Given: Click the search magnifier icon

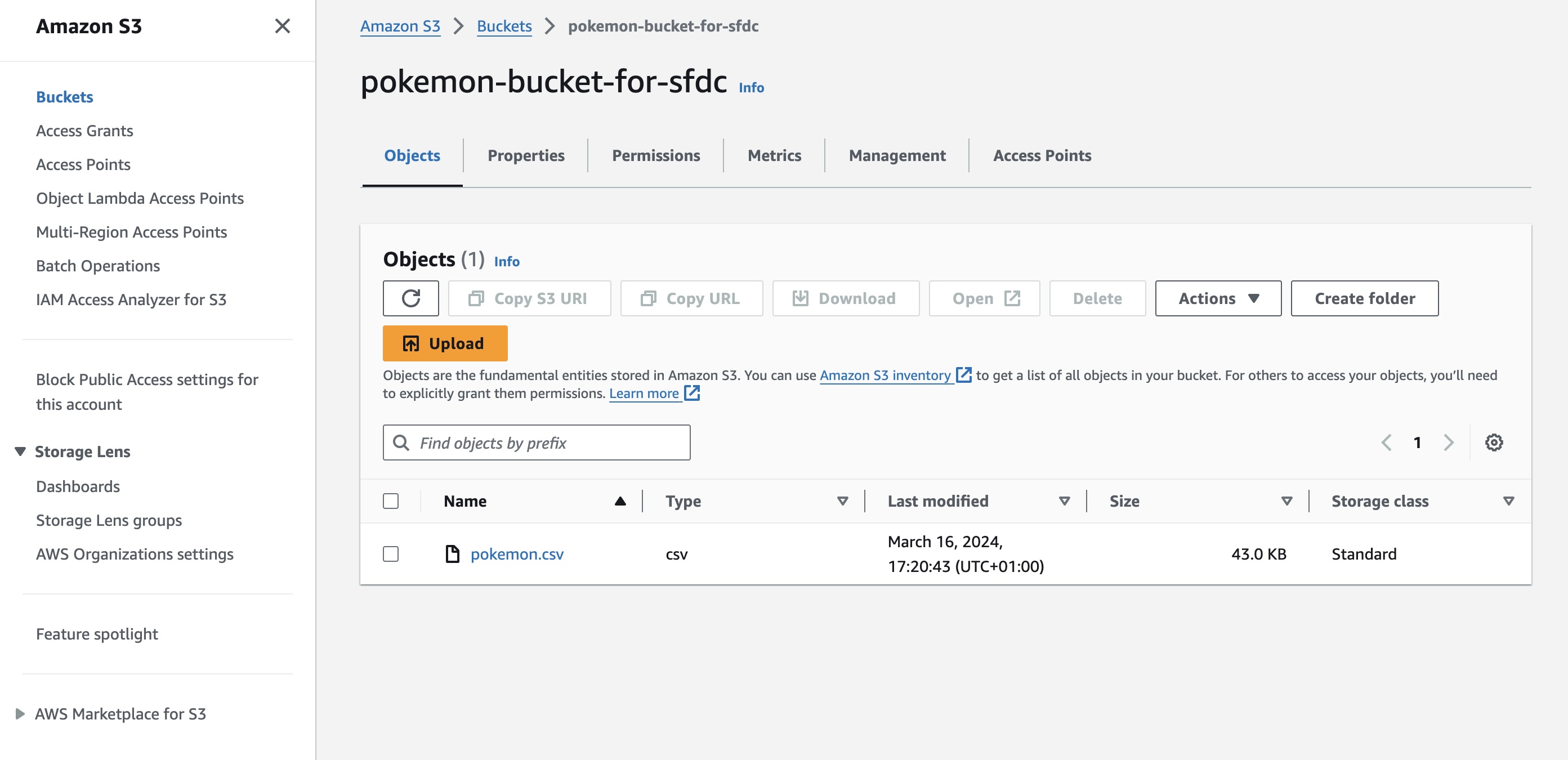Looking at the screenshot, I should (x=401, y=442).
